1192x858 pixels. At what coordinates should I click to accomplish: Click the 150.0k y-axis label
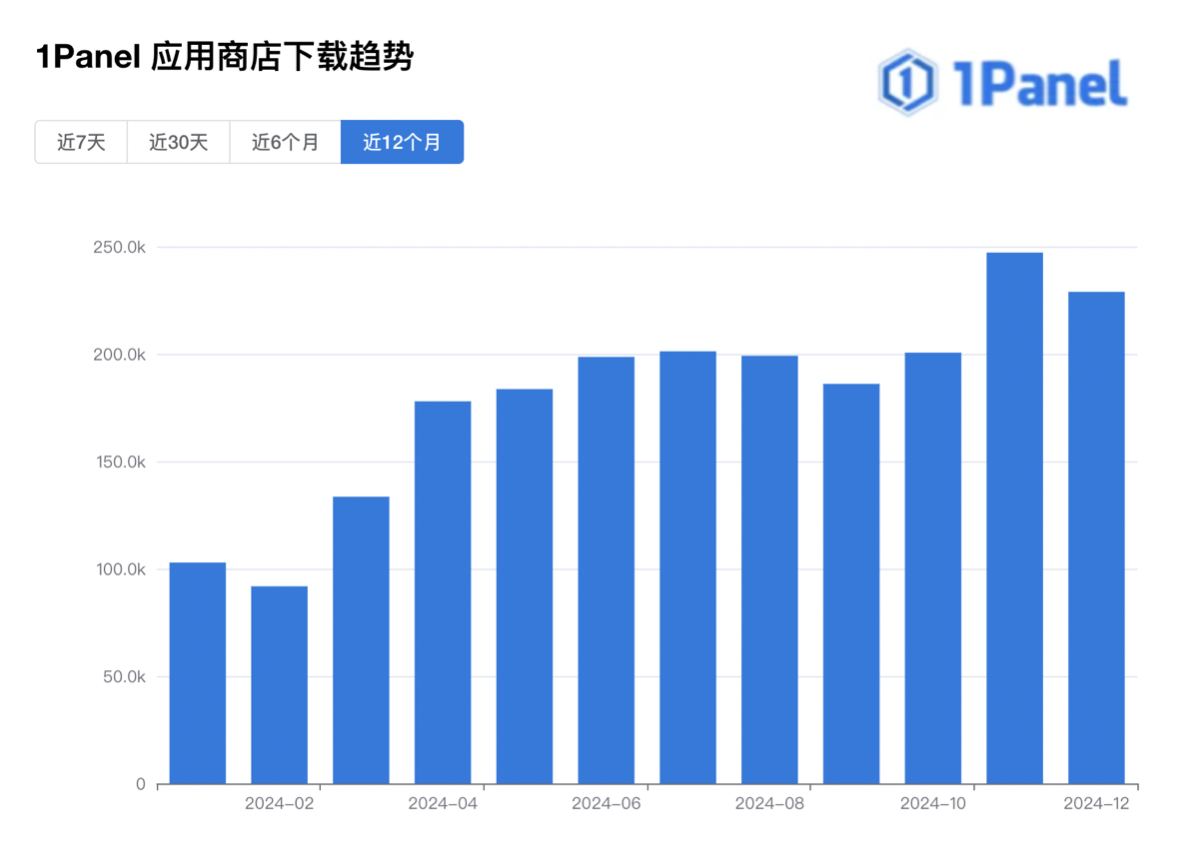pos(121,462)
